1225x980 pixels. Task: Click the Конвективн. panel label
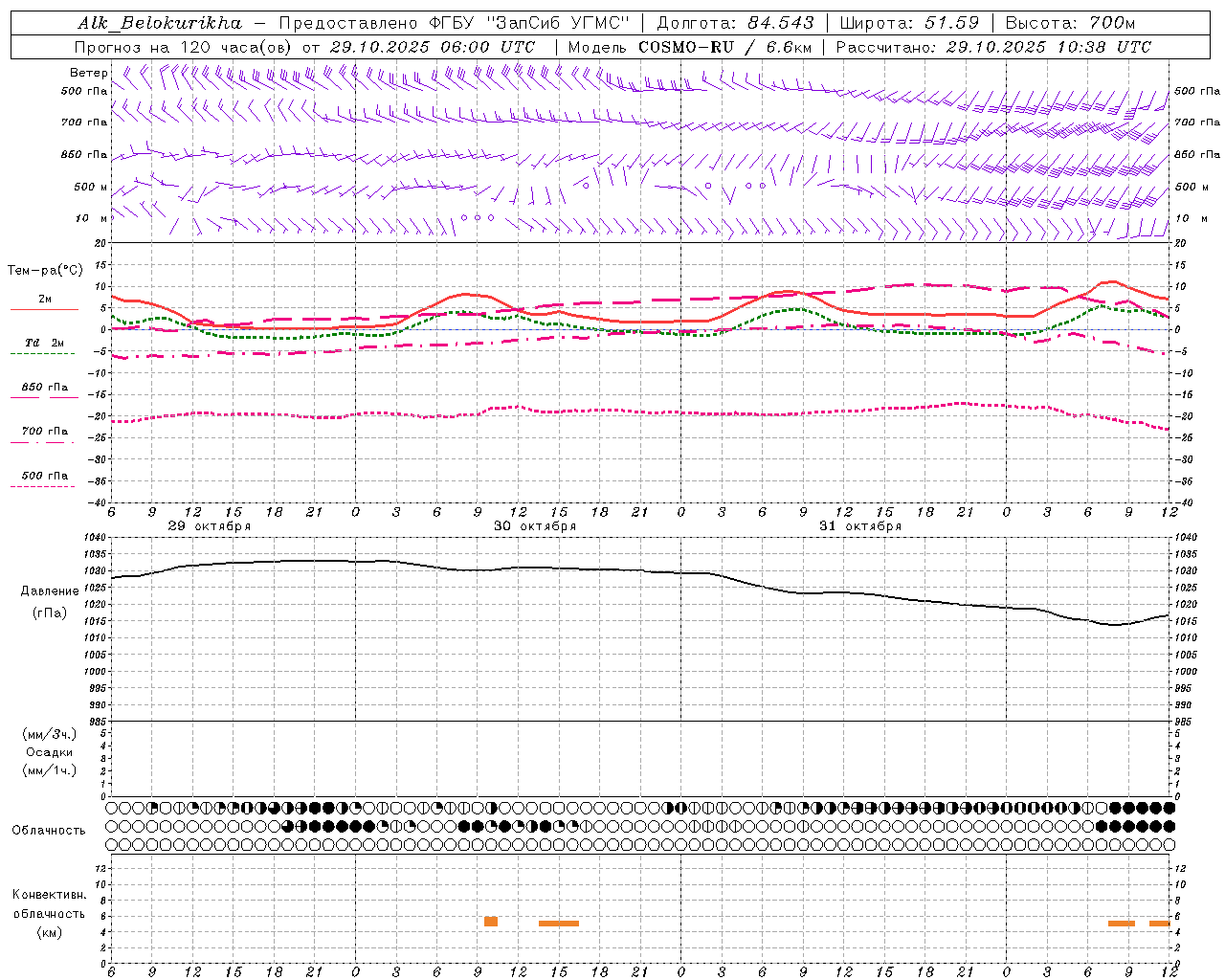point(50,895)
